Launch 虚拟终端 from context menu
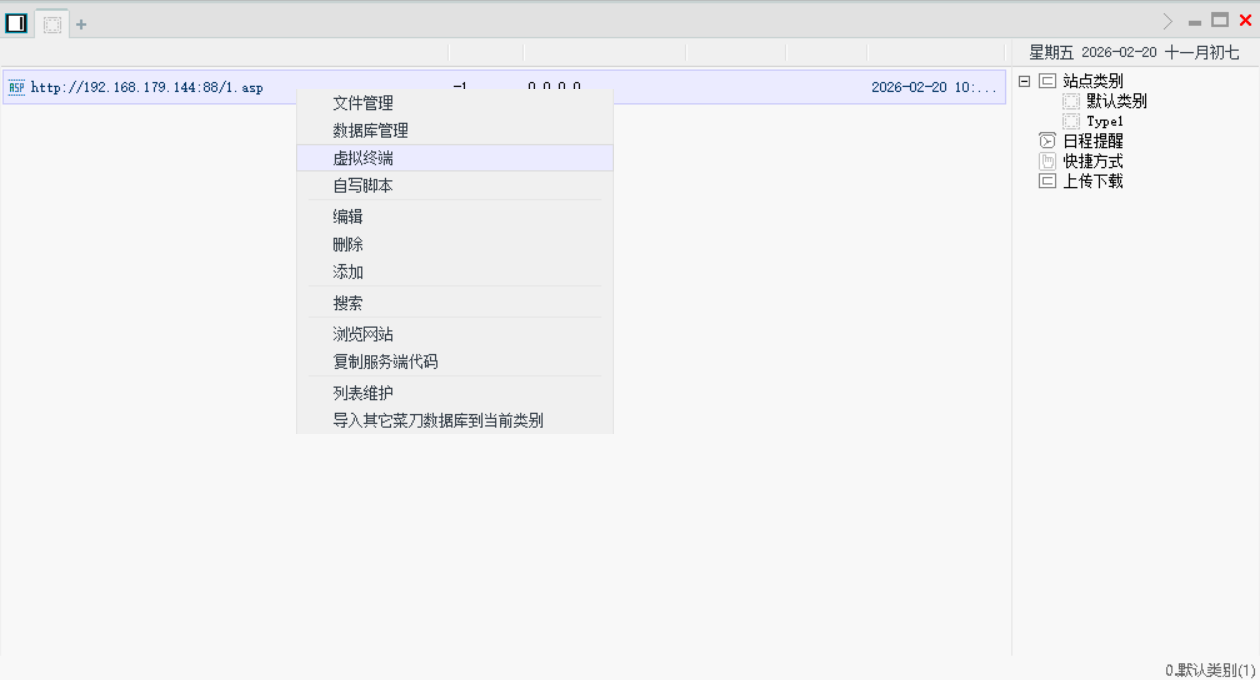 click(455, 158)
